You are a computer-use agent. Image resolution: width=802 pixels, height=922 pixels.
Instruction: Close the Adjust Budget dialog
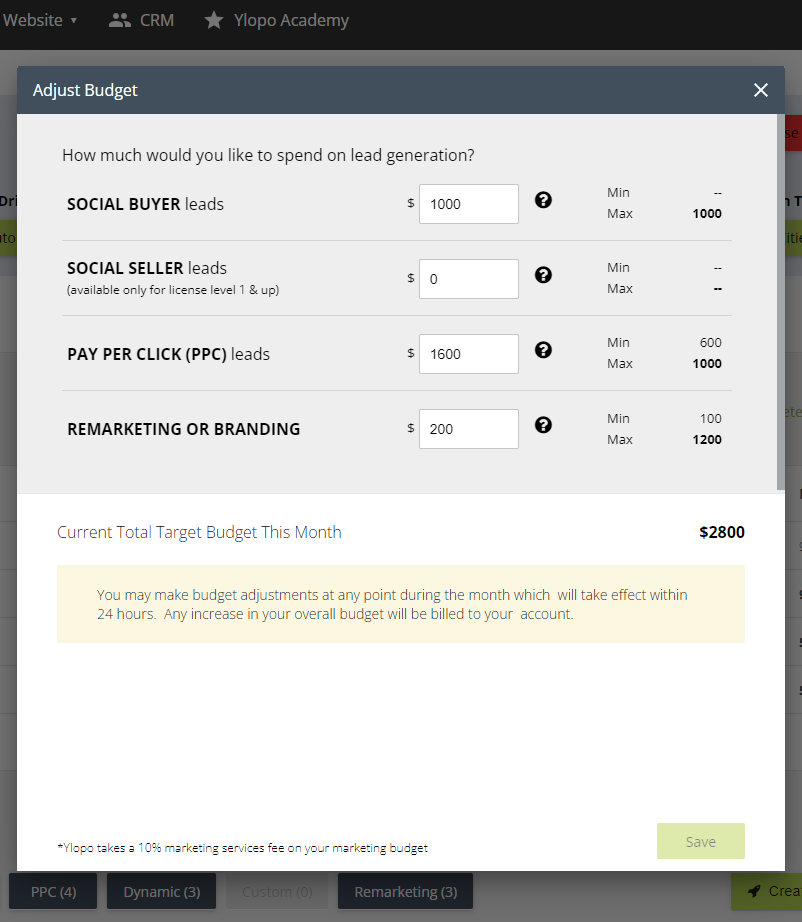tap(761, 90)
